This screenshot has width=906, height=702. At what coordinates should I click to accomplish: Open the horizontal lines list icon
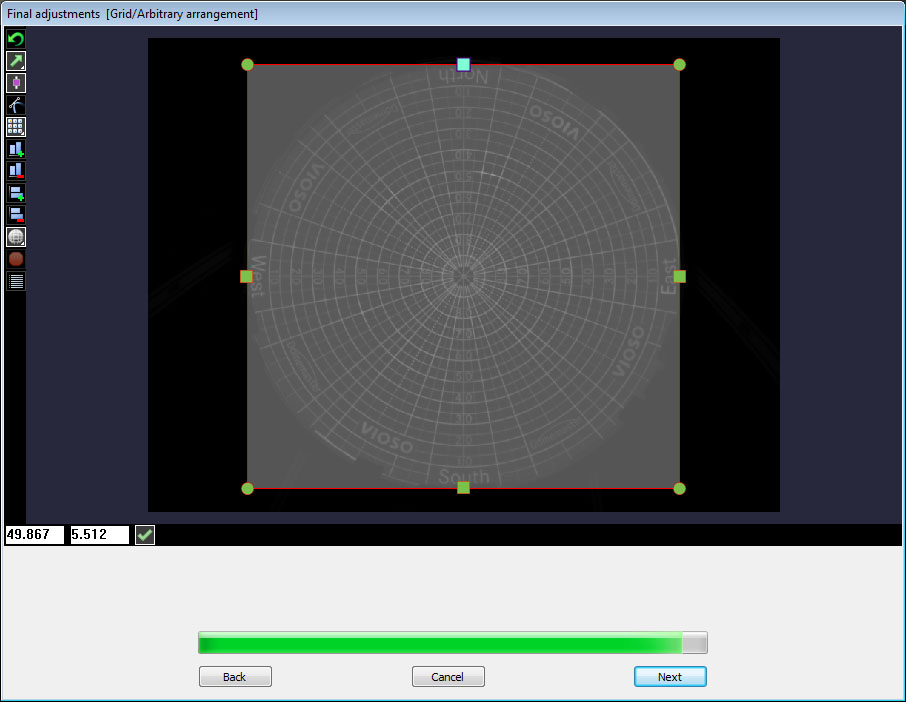[16, 281]
